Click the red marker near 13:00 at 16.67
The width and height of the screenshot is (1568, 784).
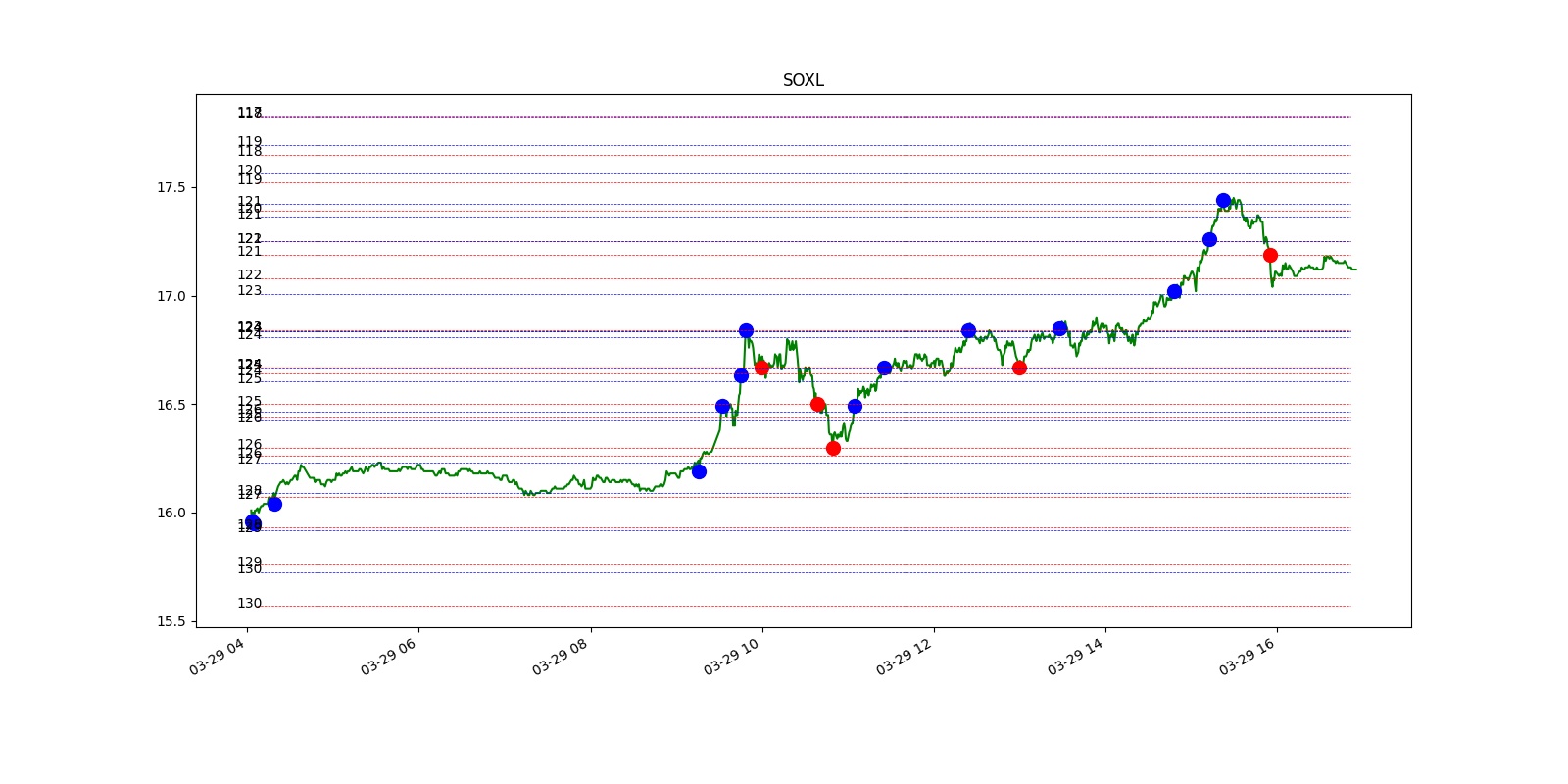(1019, 367)
